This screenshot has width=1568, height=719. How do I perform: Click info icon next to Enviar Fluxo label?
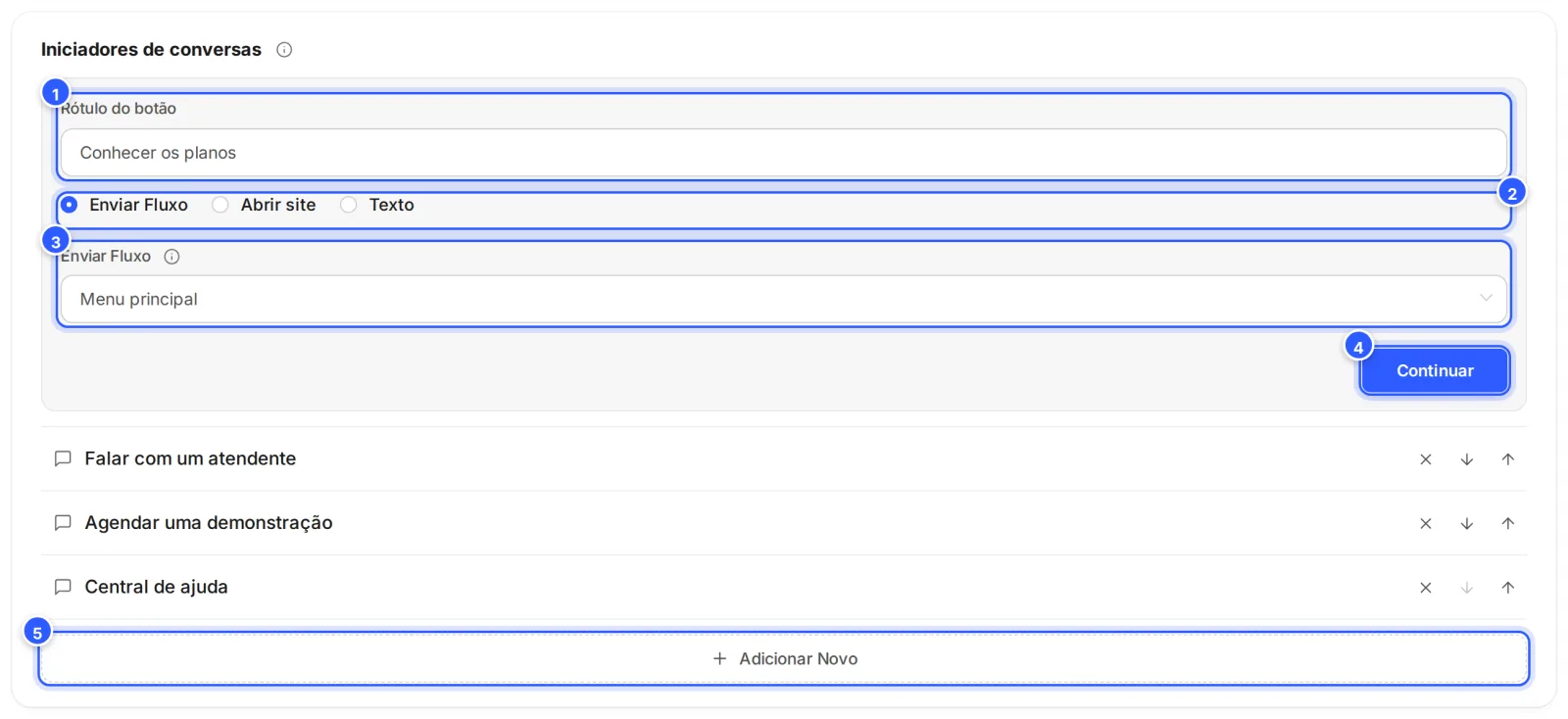click(171, 257)
